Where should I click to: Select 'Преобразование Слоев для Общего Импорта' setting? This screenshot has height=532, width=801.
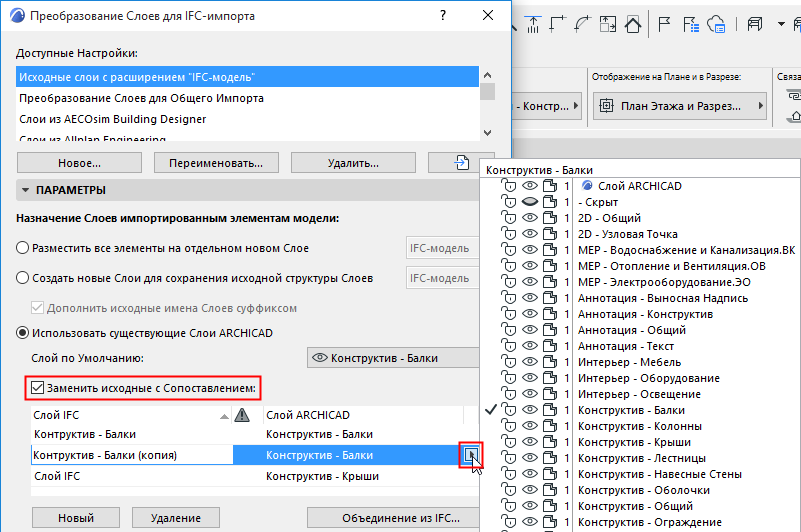point(247,98)
